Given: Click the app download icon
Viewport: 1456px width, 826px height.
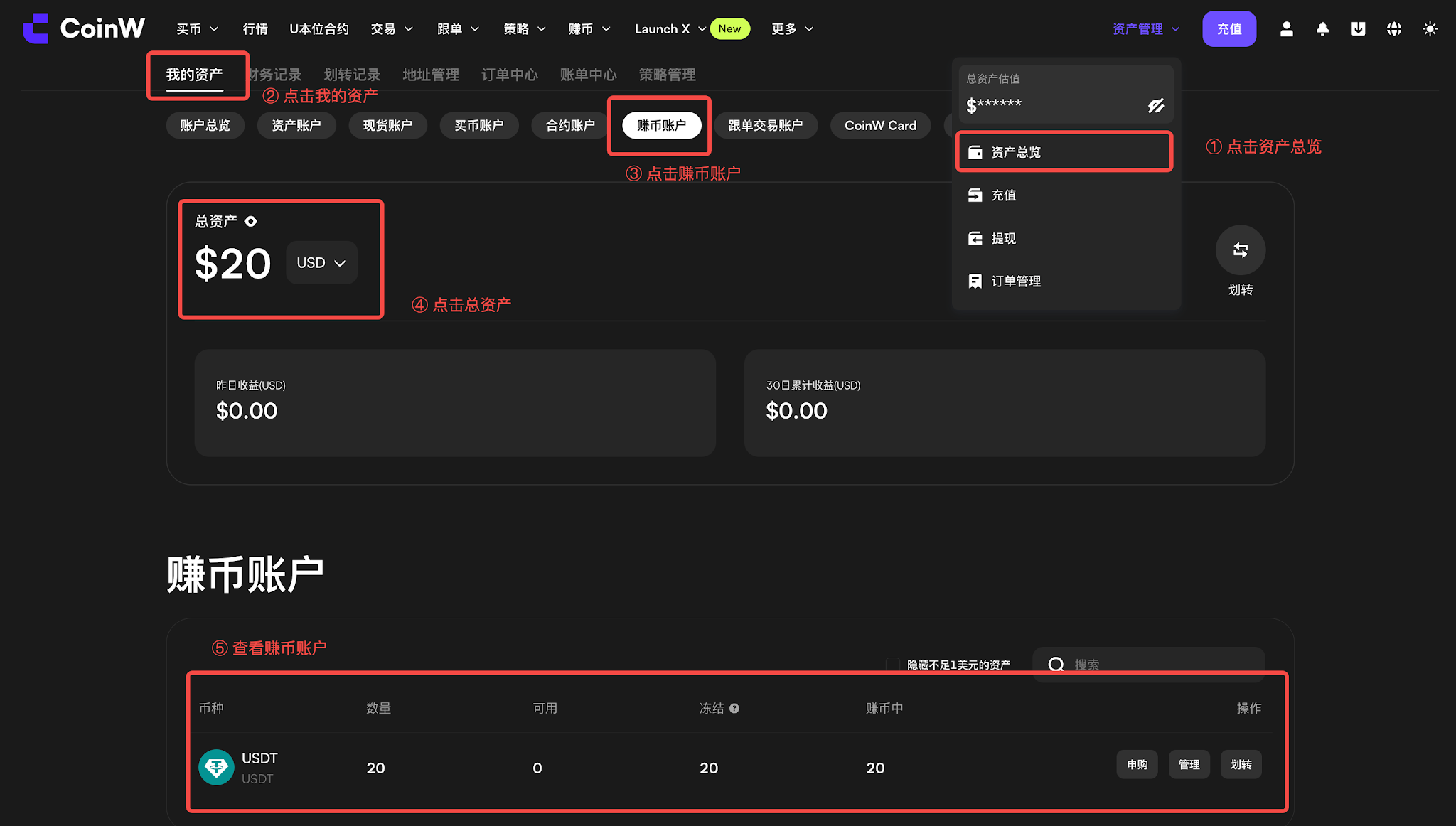Looking at the screenshot, I should [x=1358, y=29].
